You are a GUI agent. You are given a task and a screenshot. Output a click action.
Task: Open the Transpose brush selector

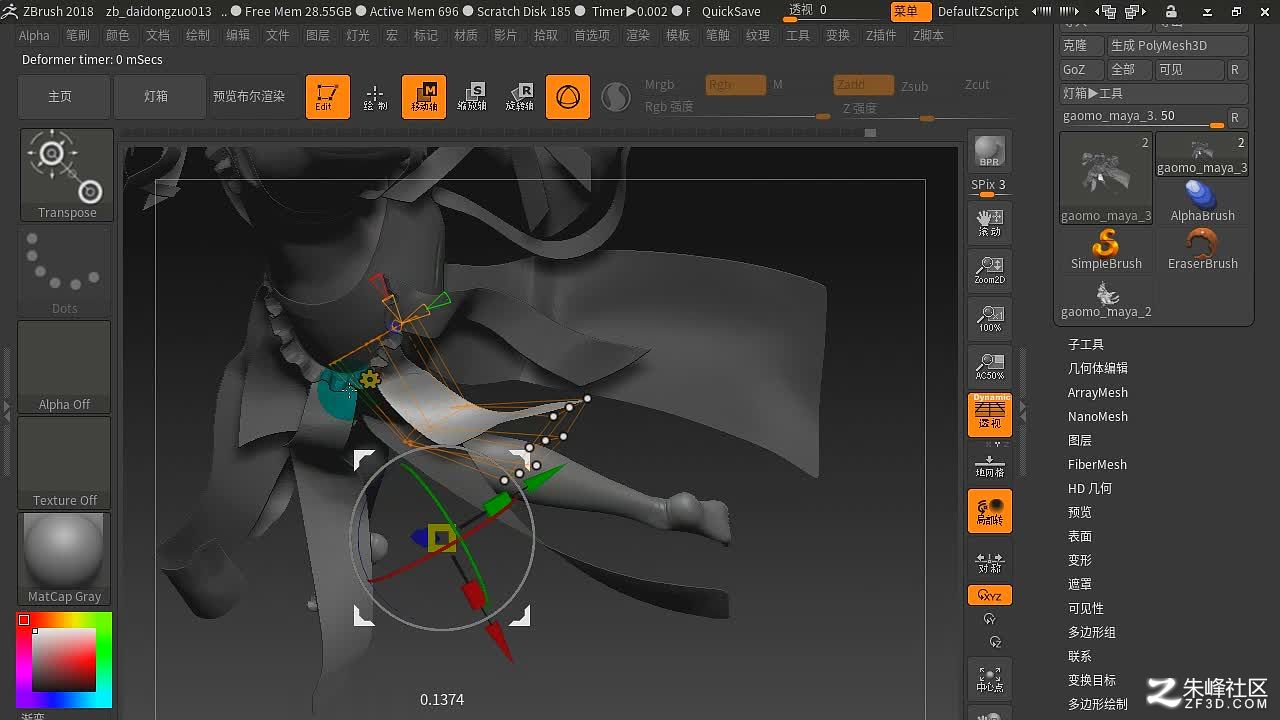point(66,175)
